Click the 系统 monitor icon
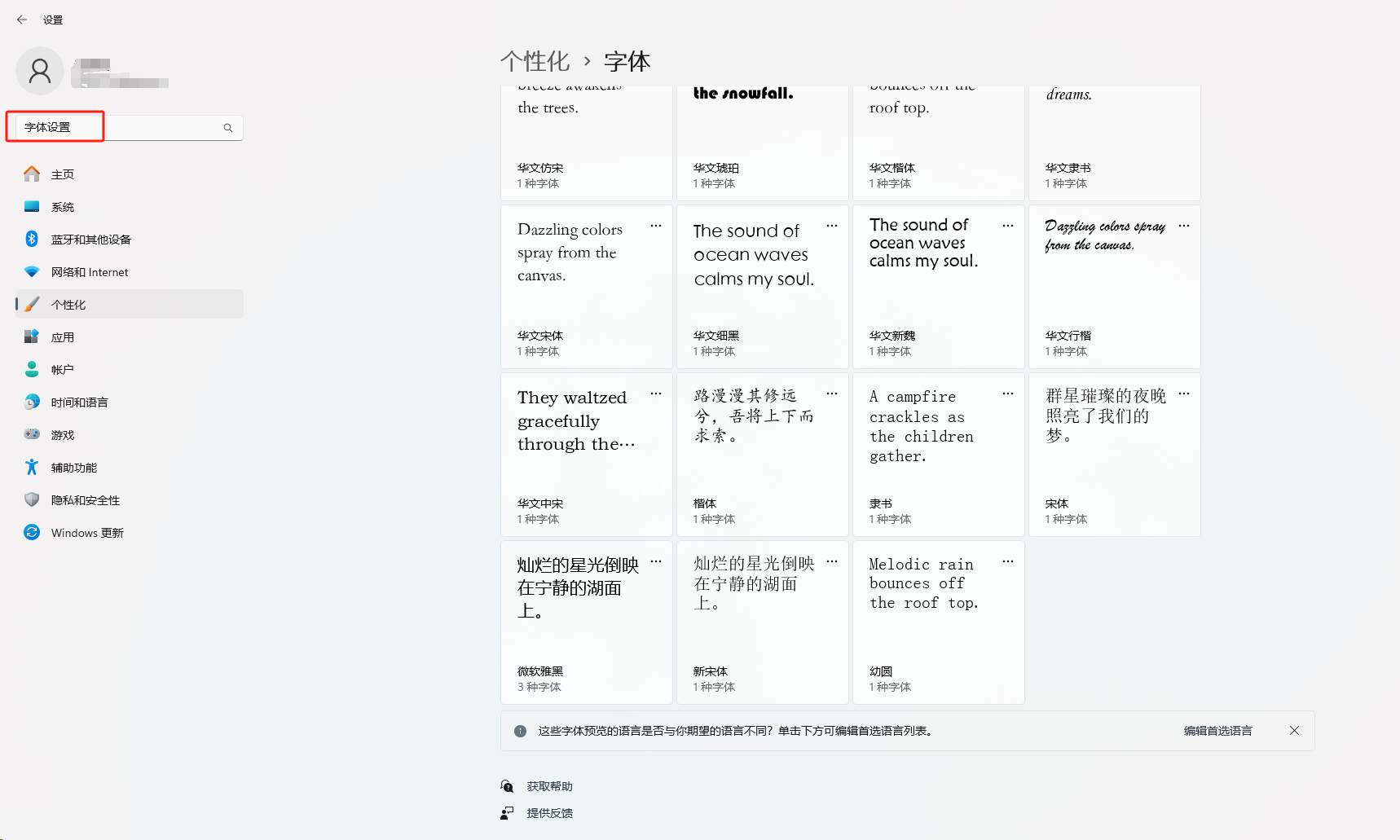Image resolution: width=1400 pixels, height=840 pixels. pyautogui.click(x=32, y=206)
